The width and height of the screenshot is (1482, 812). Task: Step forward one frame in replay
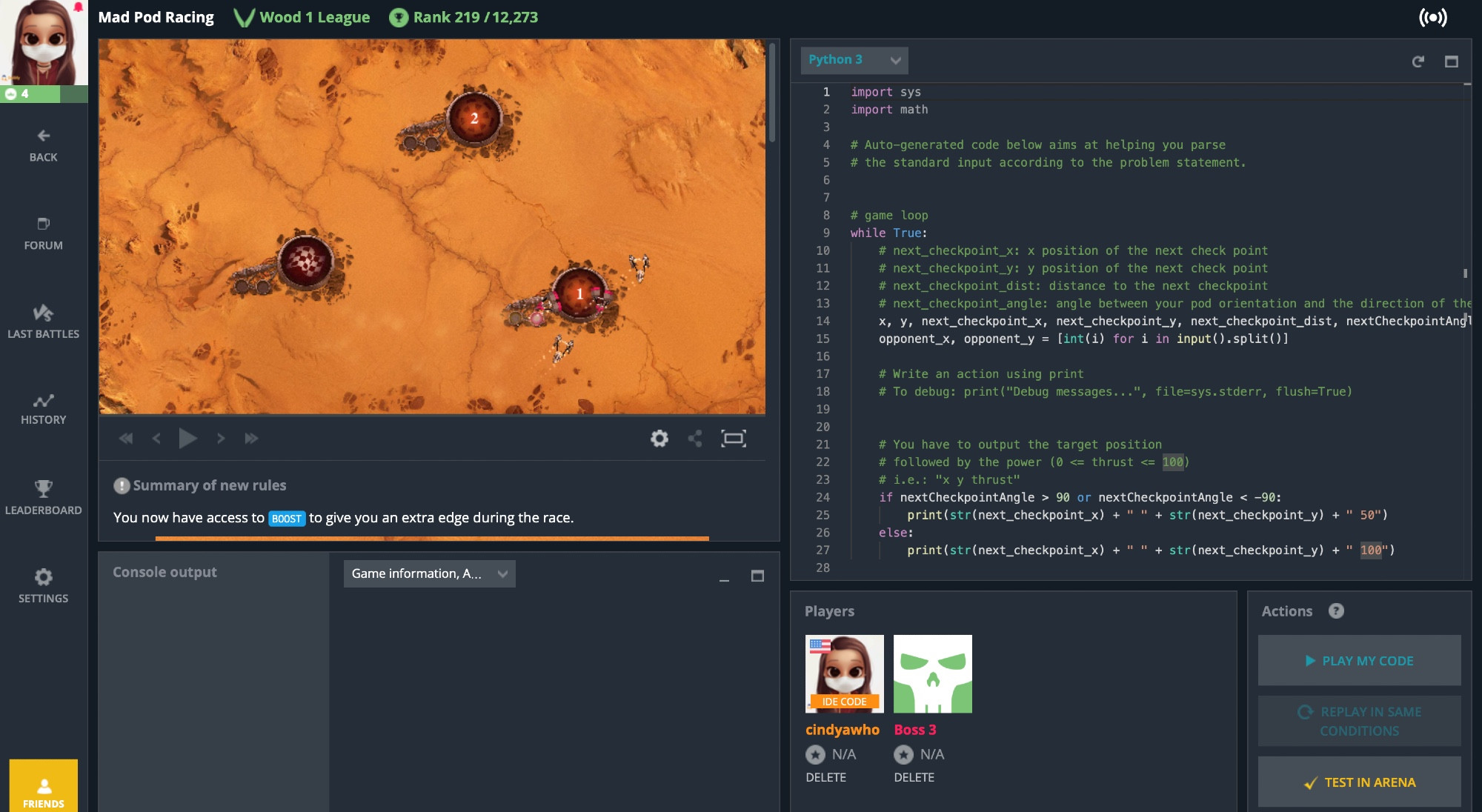click(220, 439)
